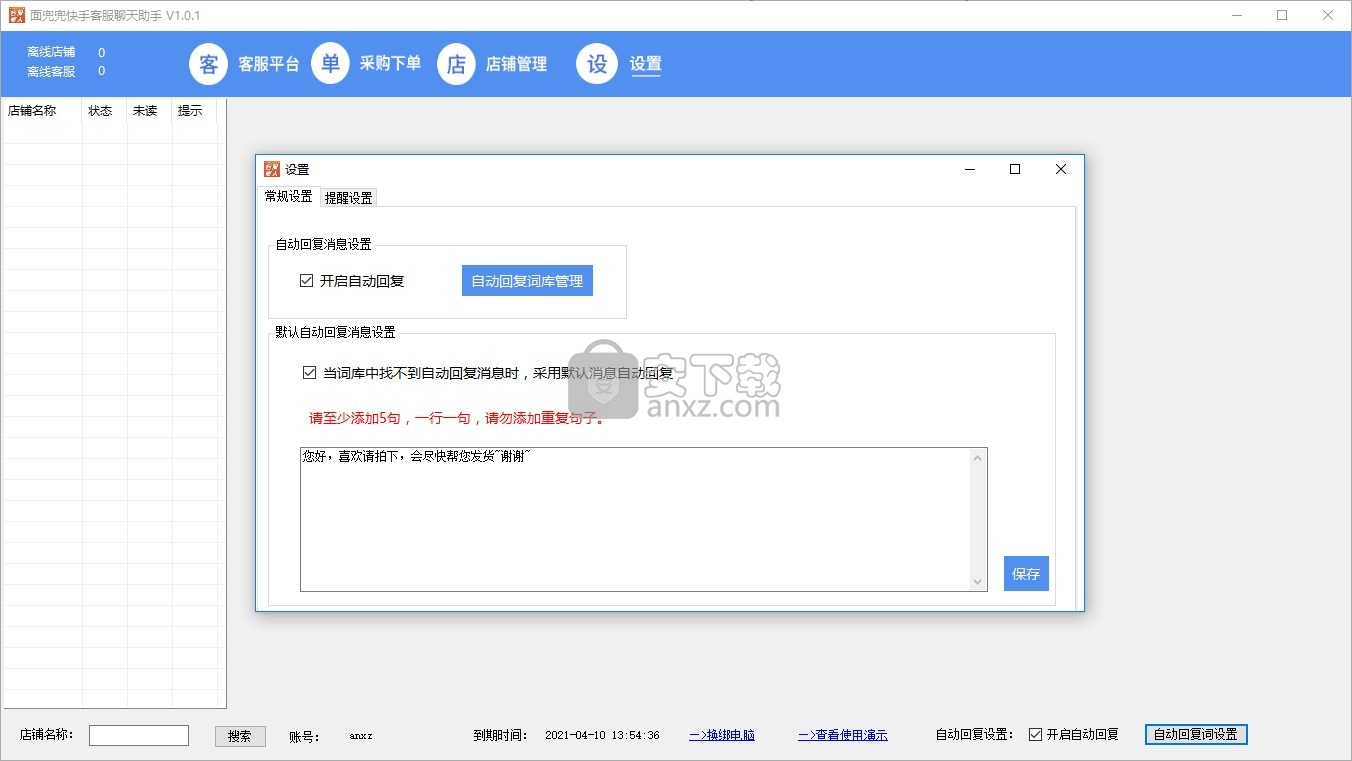Open the 客服平台 circular icon
The image size is (1352, 761).
(209, 64)
